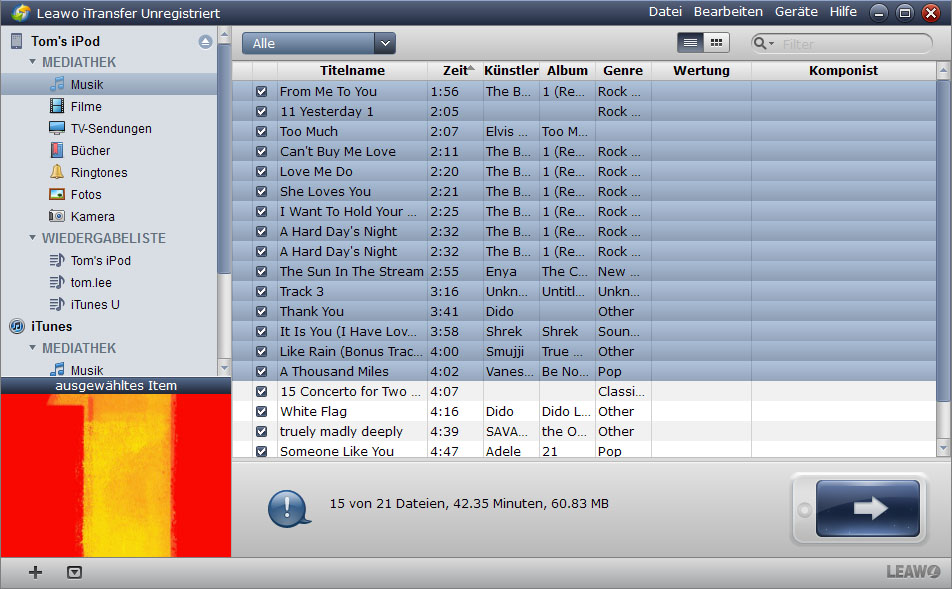Select the iTunes U playlist icon
Image resolution: width=952 pixels, height=589 pixels.
tap(57, 304)
